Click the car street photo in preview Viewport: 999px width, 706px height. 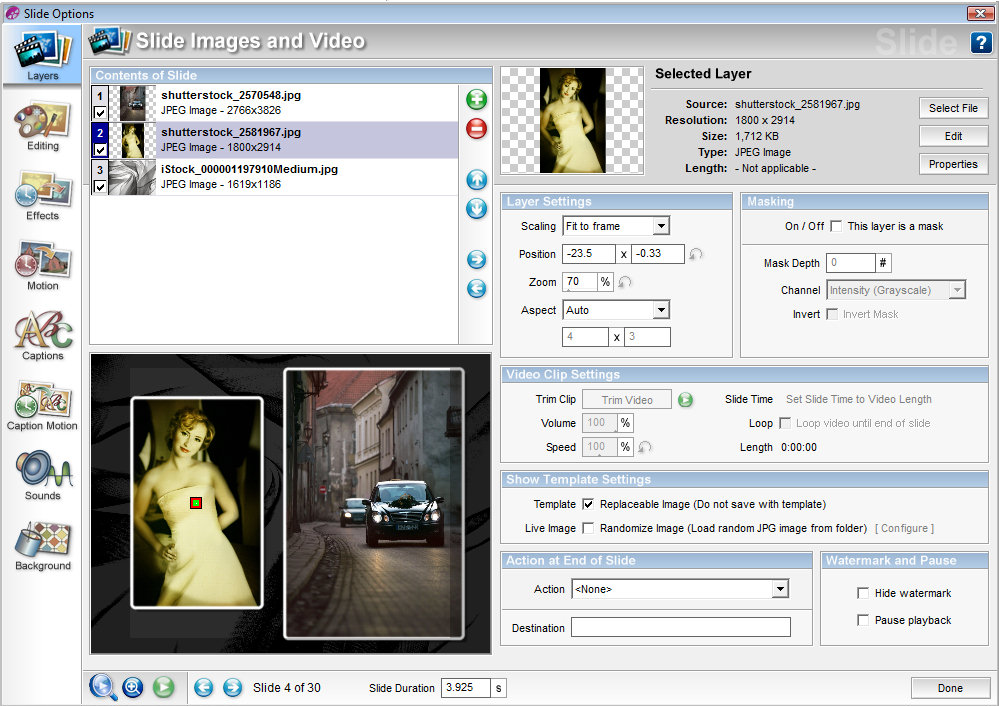(374, 503)
